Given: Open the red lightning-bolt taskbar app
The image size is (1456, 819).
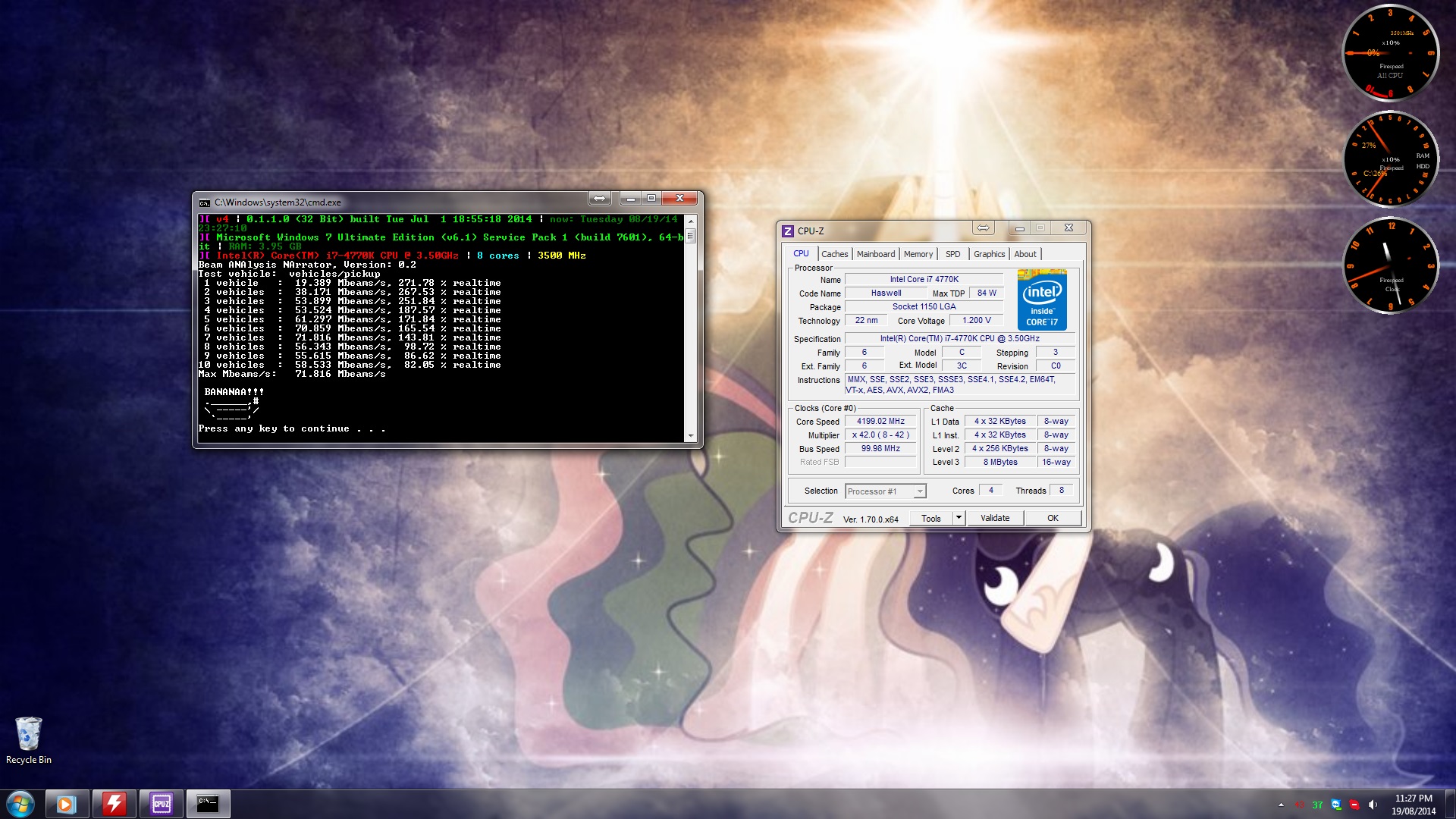Looking at the screenshot, I should (x=114, y=804).
